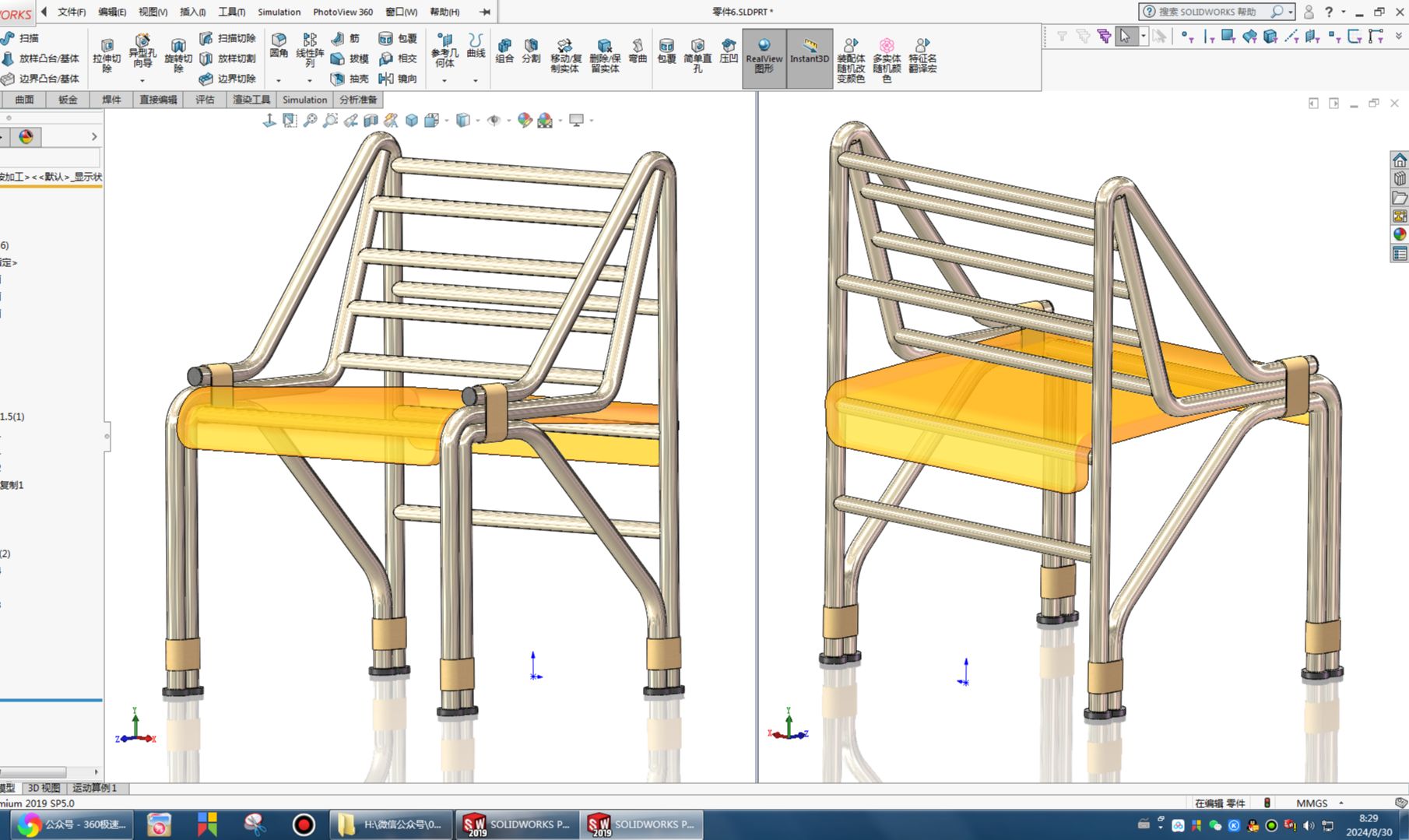Open the 3D 视图 tab

tap(44, 788)
